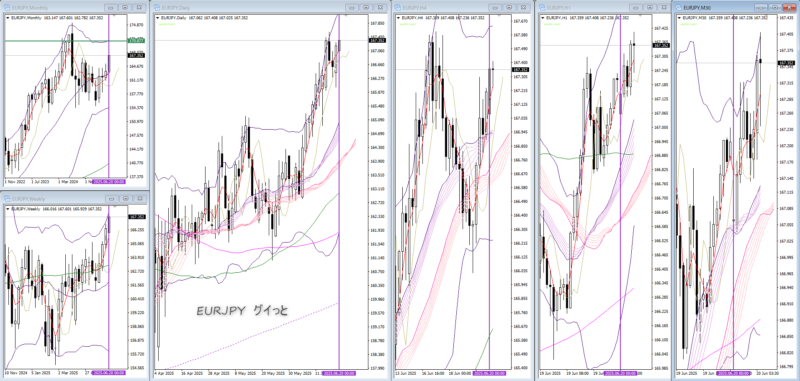Viewport: 800px width, 381px height.
Task: Expand the triangle before EURJPY,Weekly chart header
Action: click(8, 209)
